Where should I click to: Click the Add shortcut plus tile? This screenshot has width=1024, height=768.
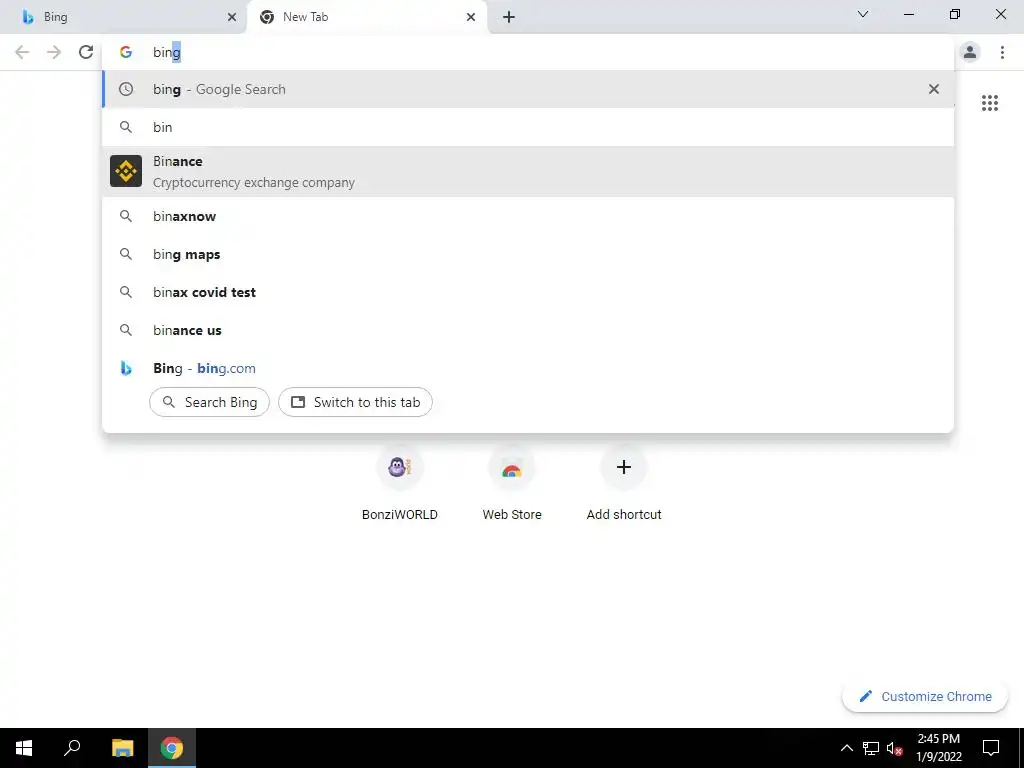pos(624,484)
